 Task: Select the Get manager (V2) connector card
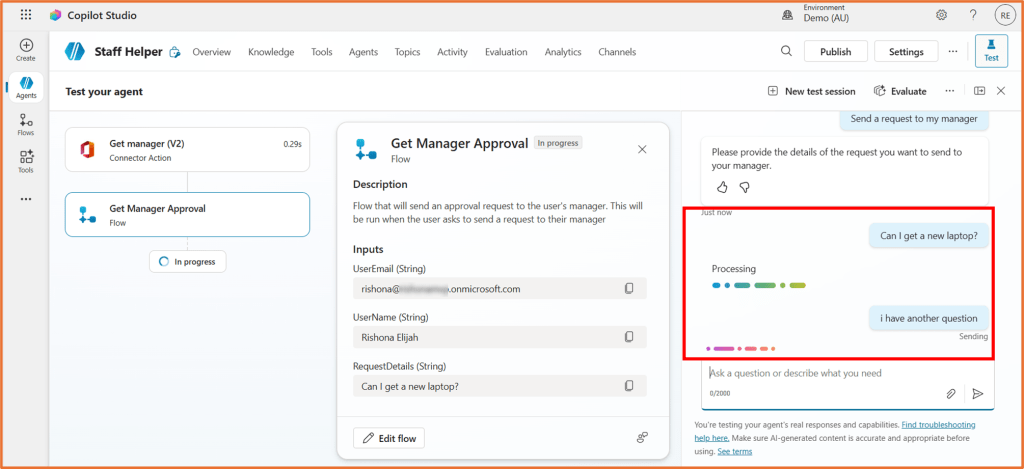(x=187, y=150)
